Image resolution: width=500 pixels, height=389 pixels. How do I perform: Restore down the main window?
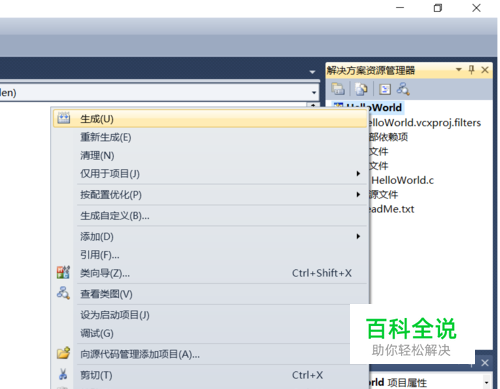tap(438, 8)
